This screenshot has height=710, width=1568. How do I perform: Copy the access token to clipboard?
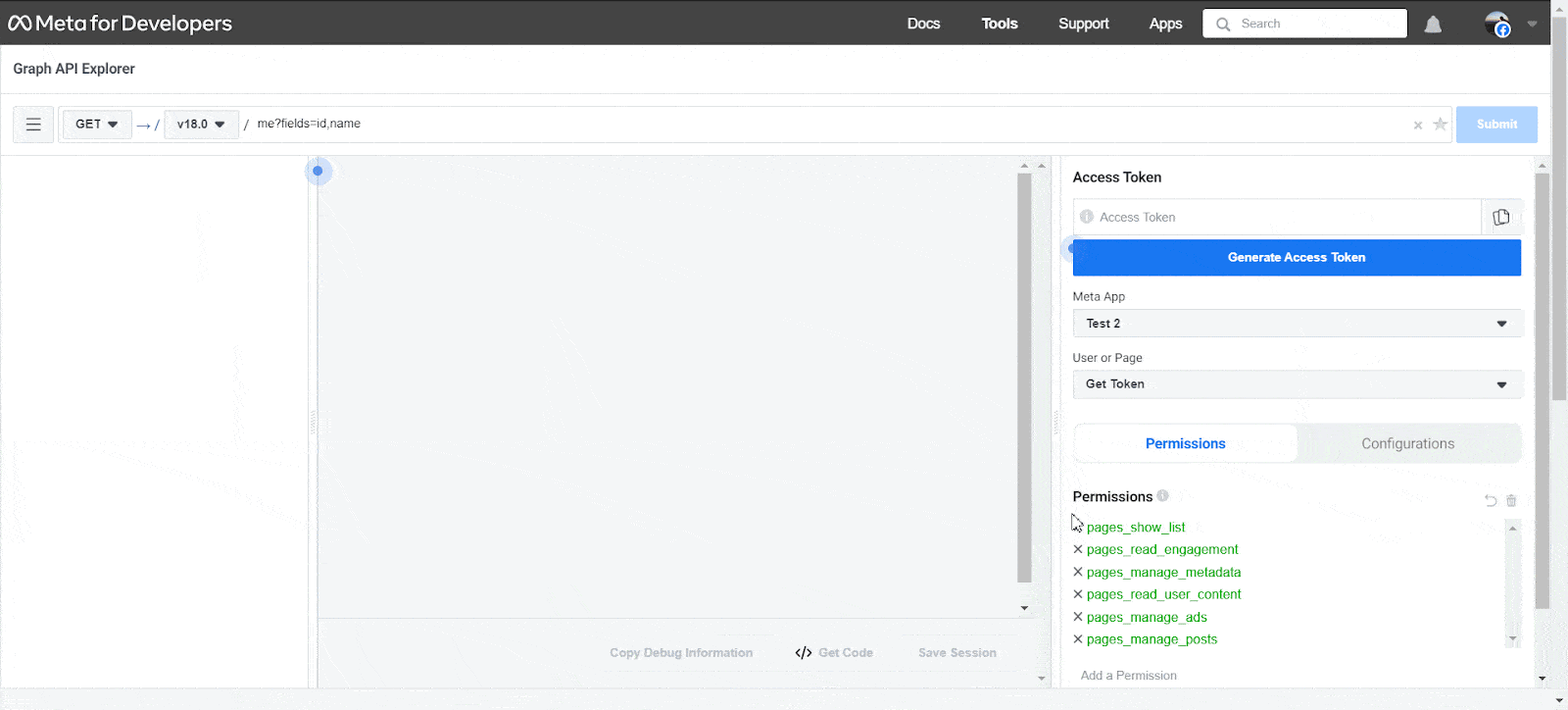(1501, 218)
